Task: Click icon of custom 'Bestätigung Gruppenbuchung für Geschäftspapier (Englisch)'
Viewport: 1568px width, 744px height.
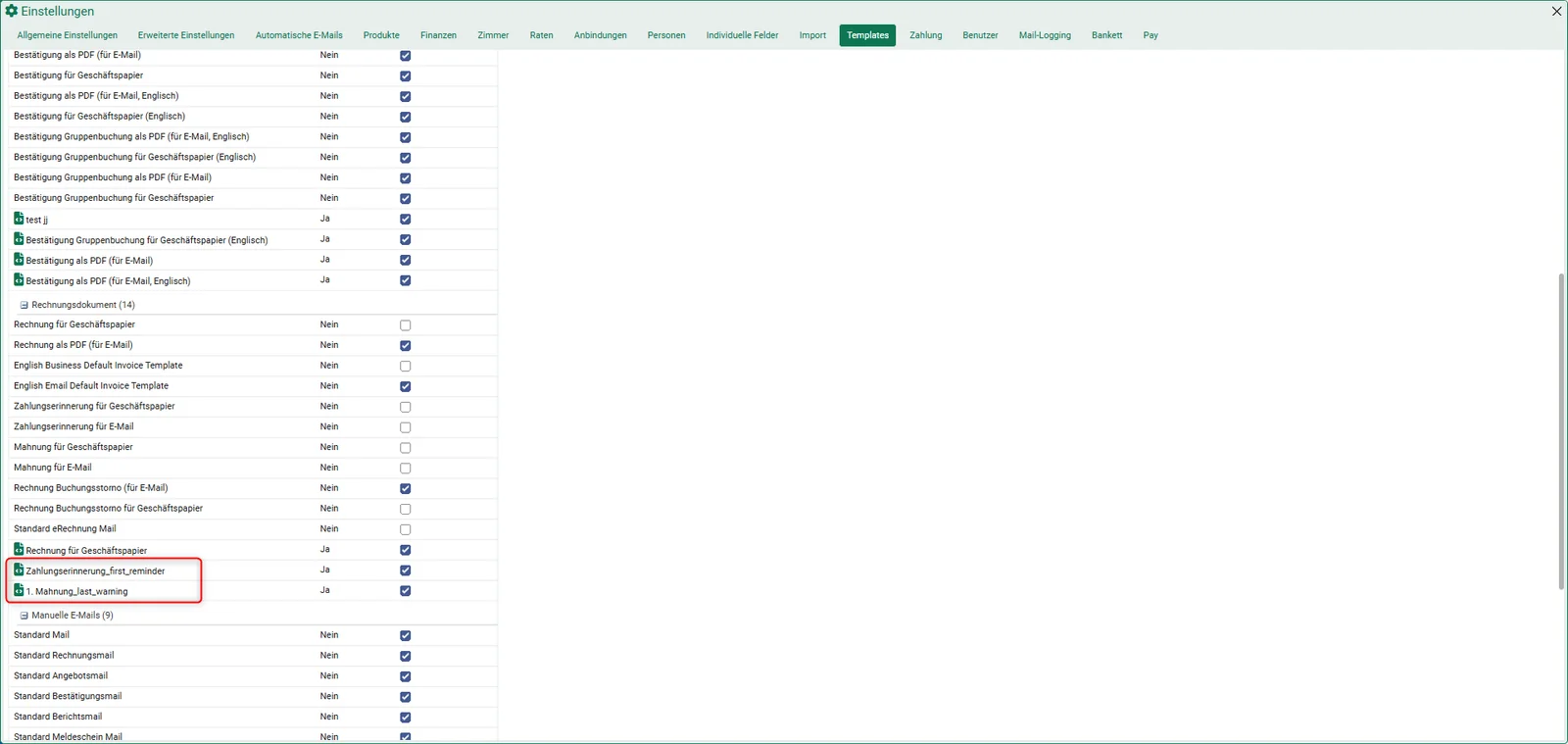Action: coord(19,239)
